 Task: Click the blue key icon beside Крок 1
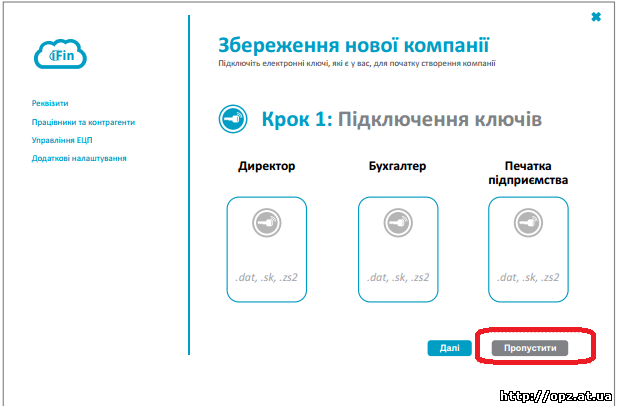click(233, 119)
